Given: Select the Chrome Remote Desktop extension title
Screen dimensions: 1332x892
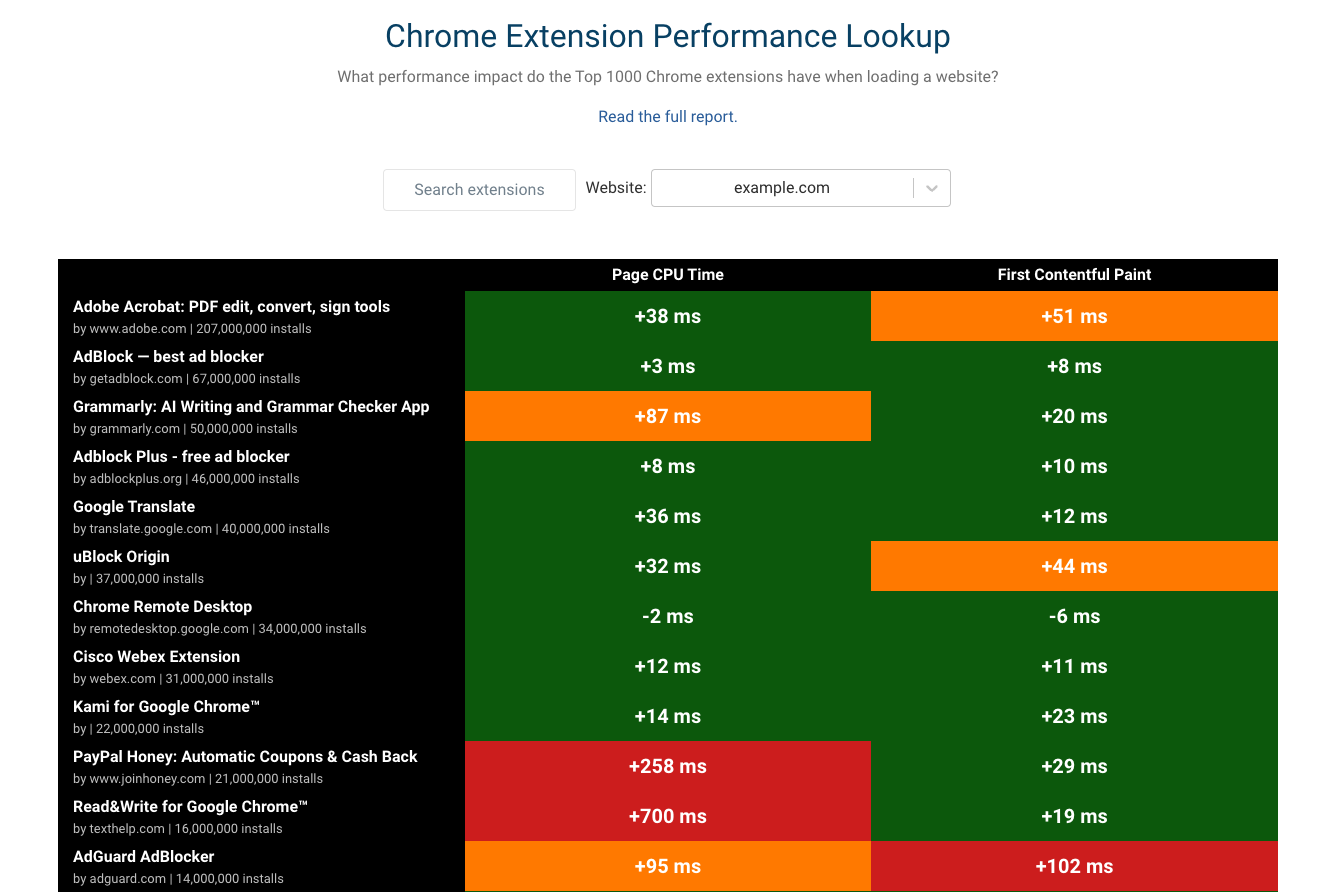Looking at the screenshot, I should click(x=162, y=607).
